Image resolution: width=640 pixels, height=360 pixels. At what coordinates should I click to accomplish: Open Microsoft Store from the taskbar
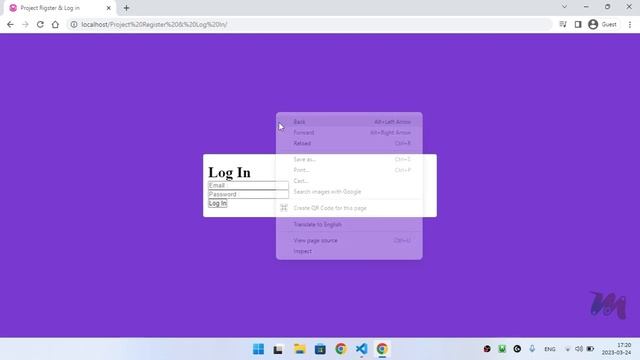pyautogui.click(x=320, y=349)
